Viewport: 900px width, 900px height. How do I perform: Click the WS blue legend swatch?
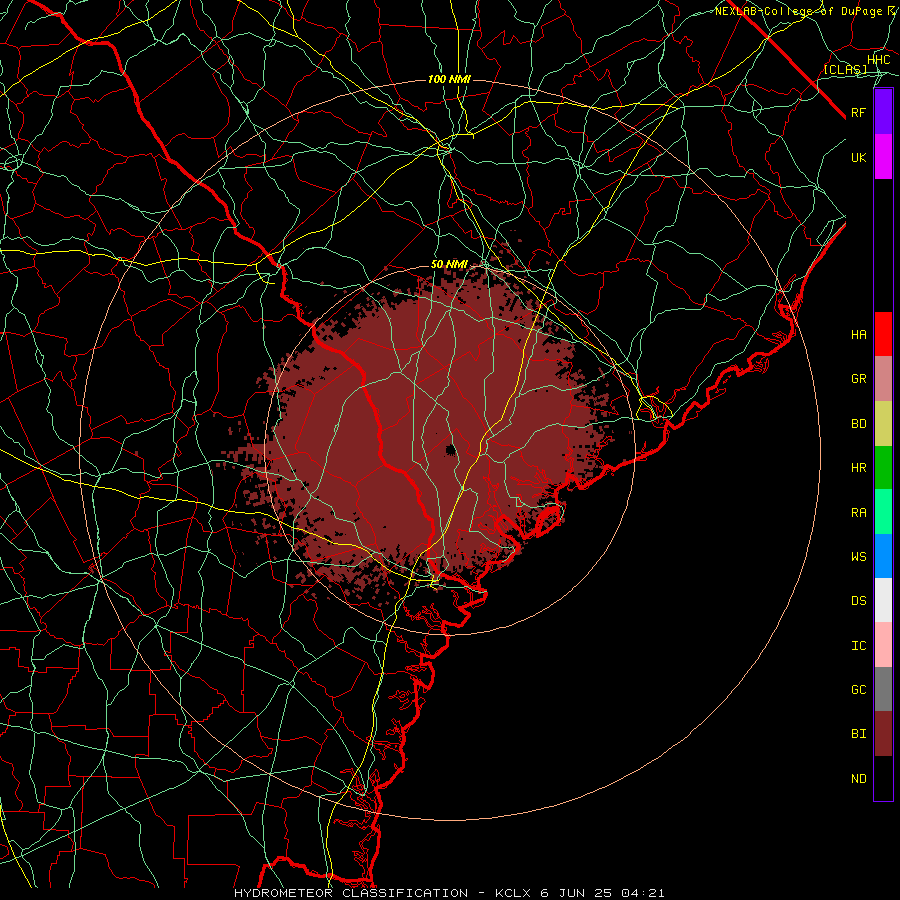(x=883, y=556)
